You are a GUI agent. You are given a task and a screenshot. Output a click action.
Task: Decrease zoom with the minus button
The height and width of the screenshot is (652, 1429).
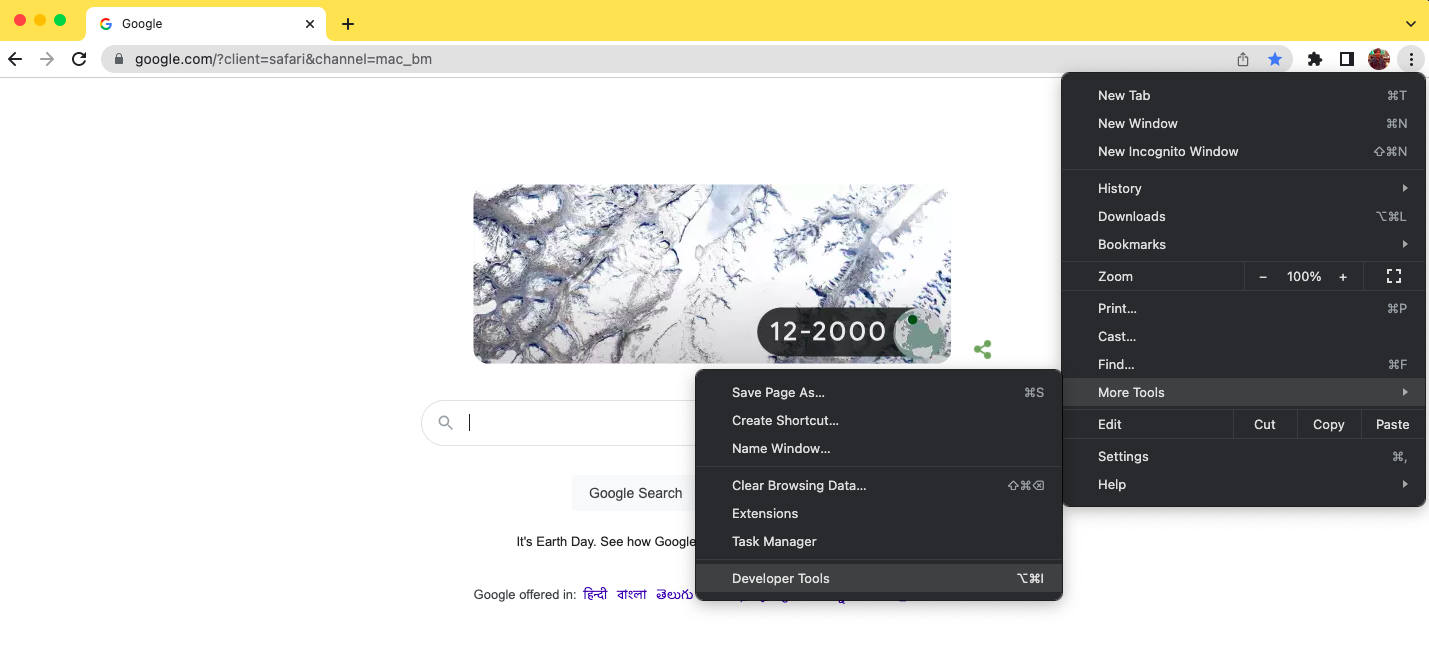(x=1263, y=277)
